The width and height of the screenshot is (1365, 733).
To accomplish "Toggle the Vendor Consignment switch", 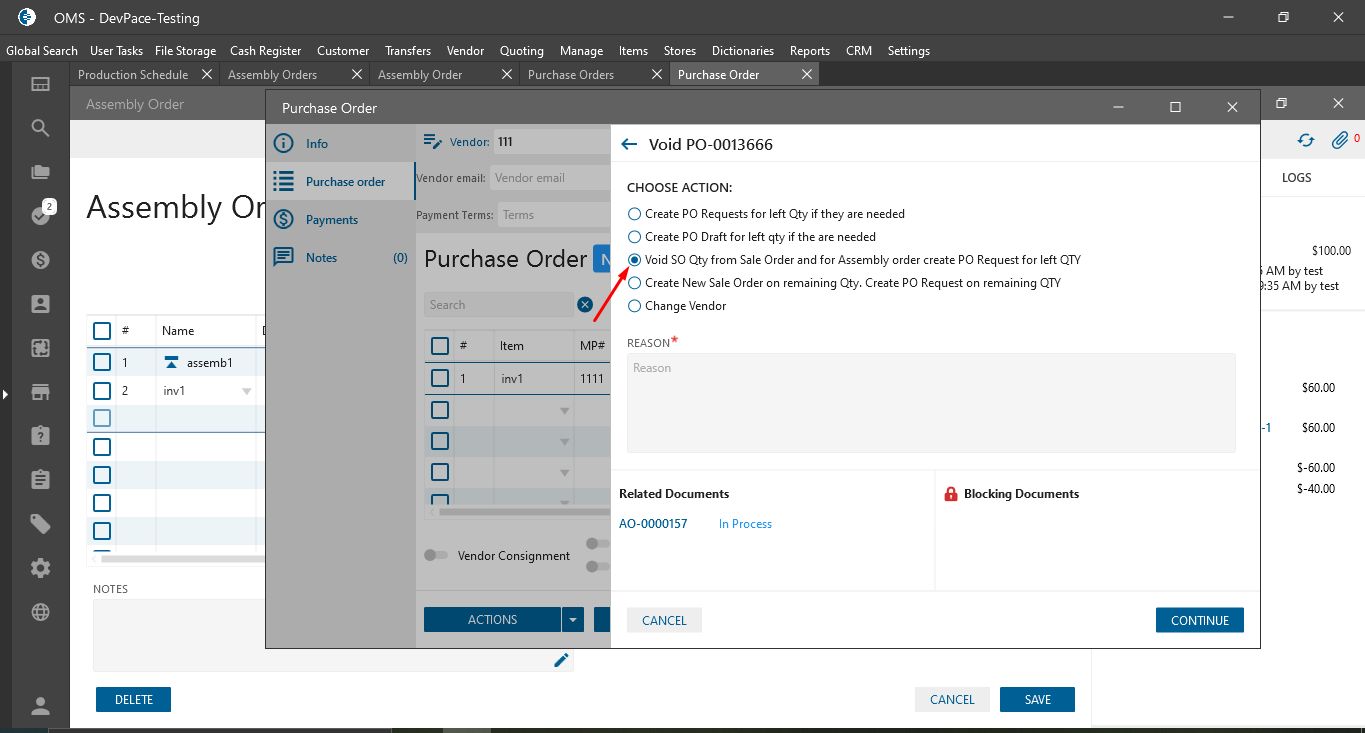I will click(436, 556).
